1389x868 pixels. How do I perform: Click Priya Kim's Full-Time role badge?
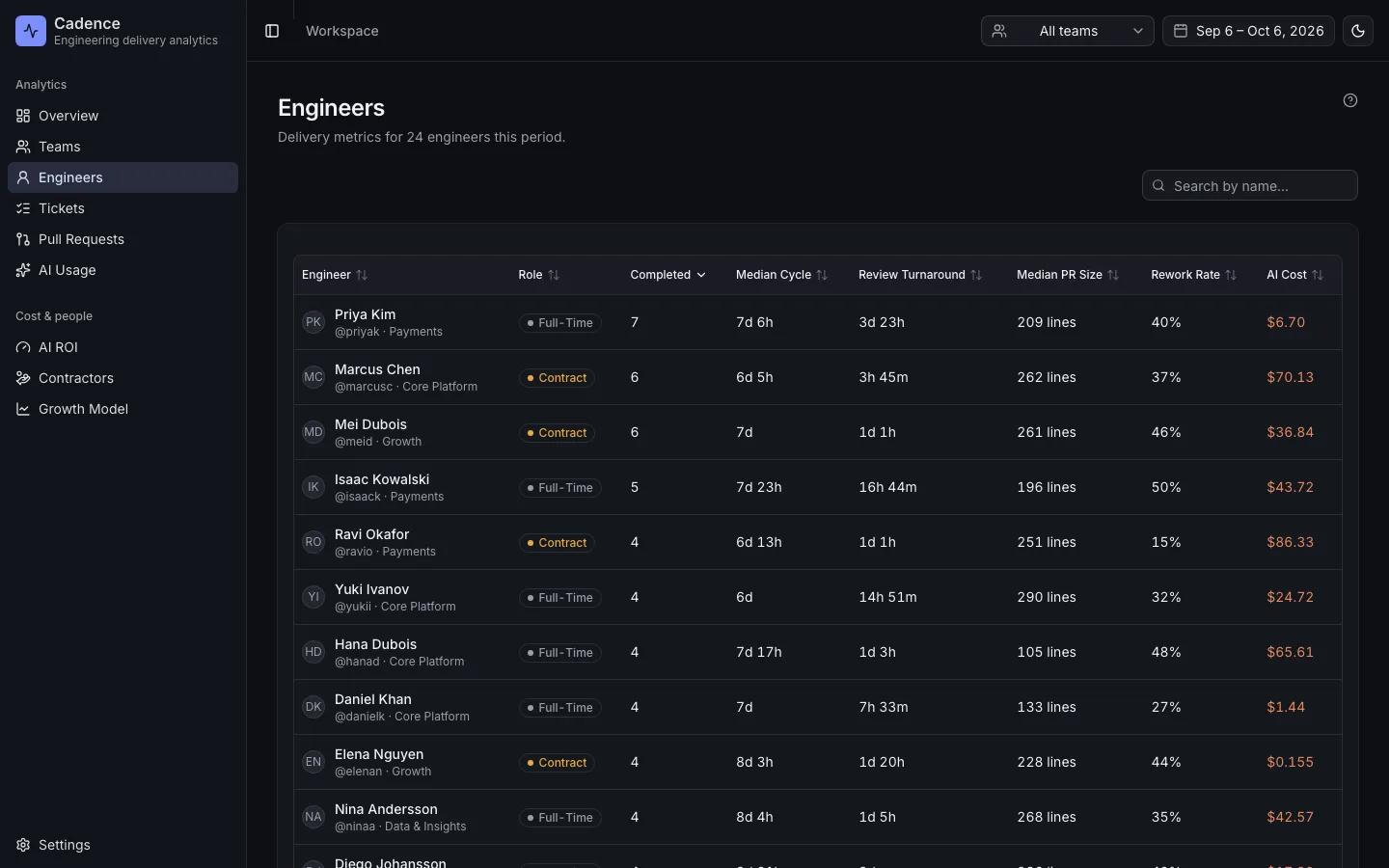tap(559, 323)
